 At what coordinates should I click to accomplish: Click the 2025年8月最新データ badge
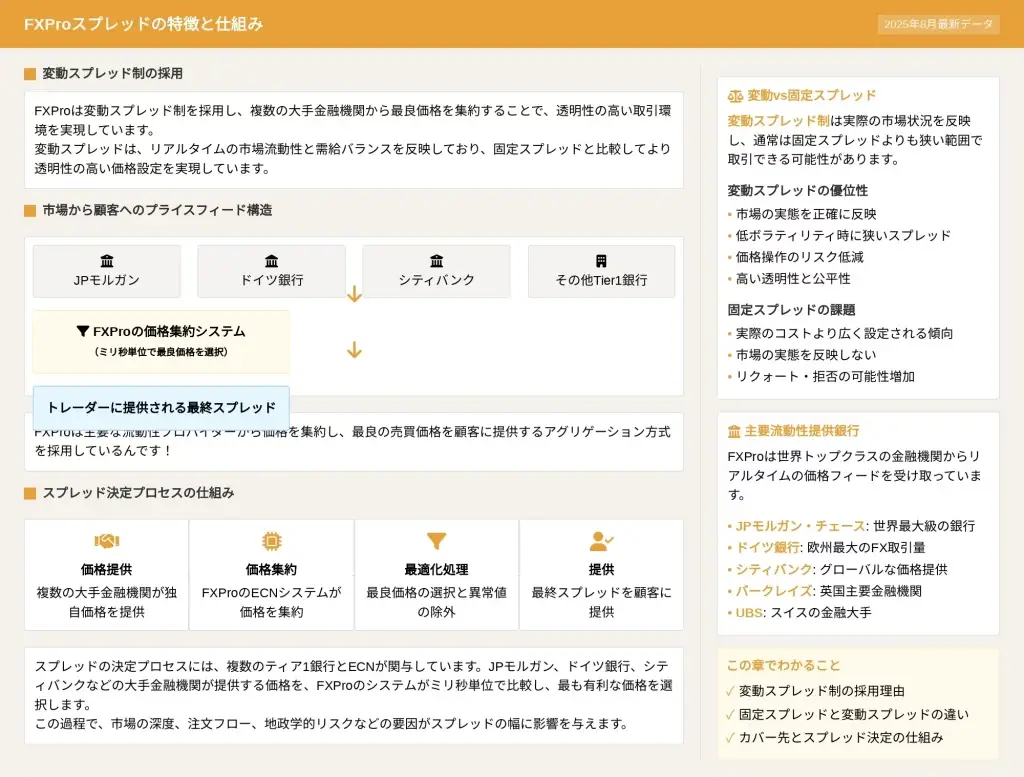click(x=938, y=24)
